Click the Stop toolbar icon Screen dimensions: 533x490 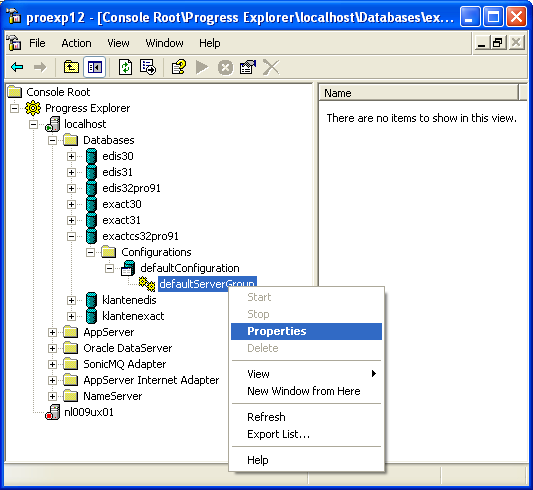point(225,67)
